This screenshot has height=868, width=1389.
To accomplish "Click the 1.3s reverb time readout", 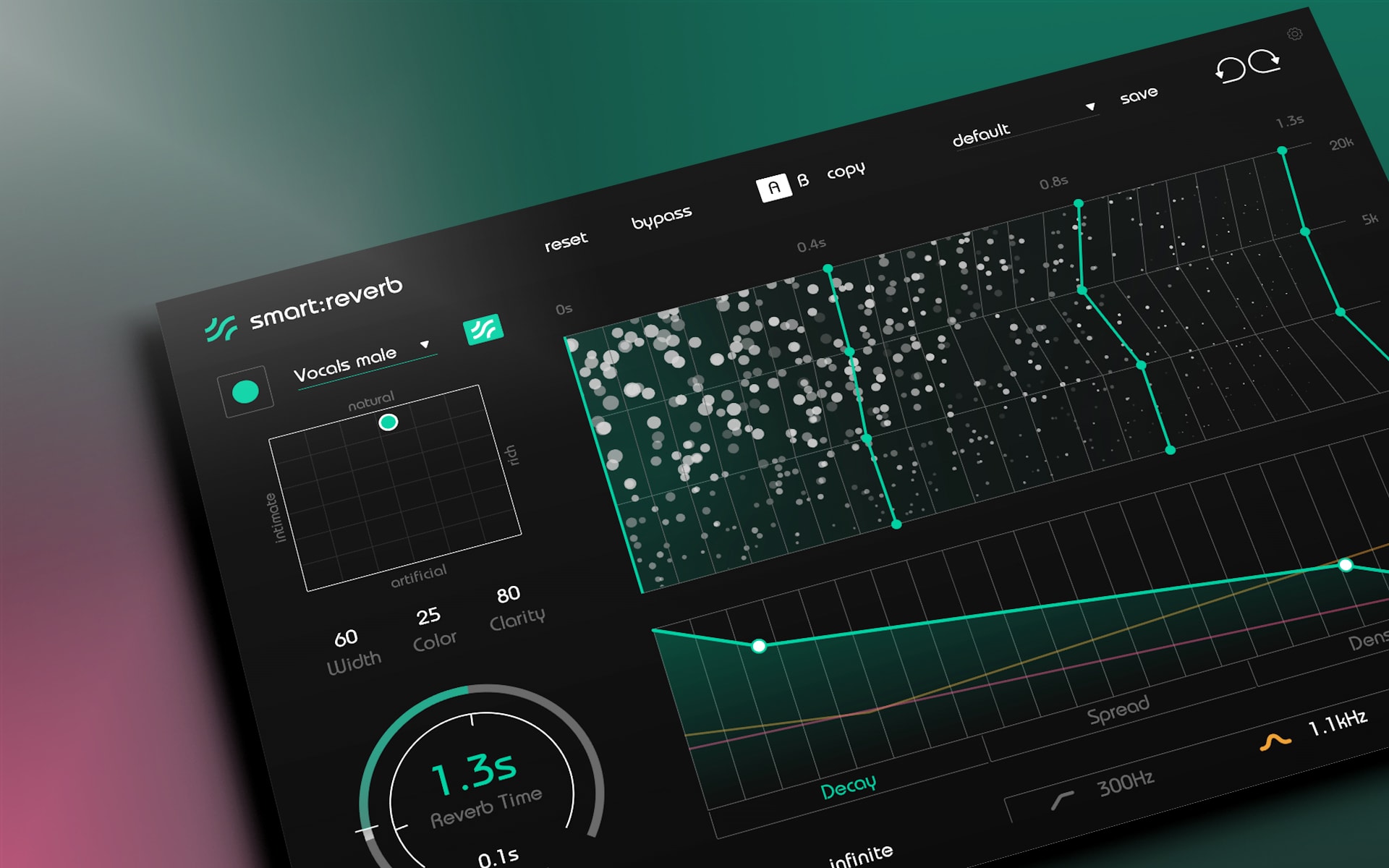I will 475,773.
